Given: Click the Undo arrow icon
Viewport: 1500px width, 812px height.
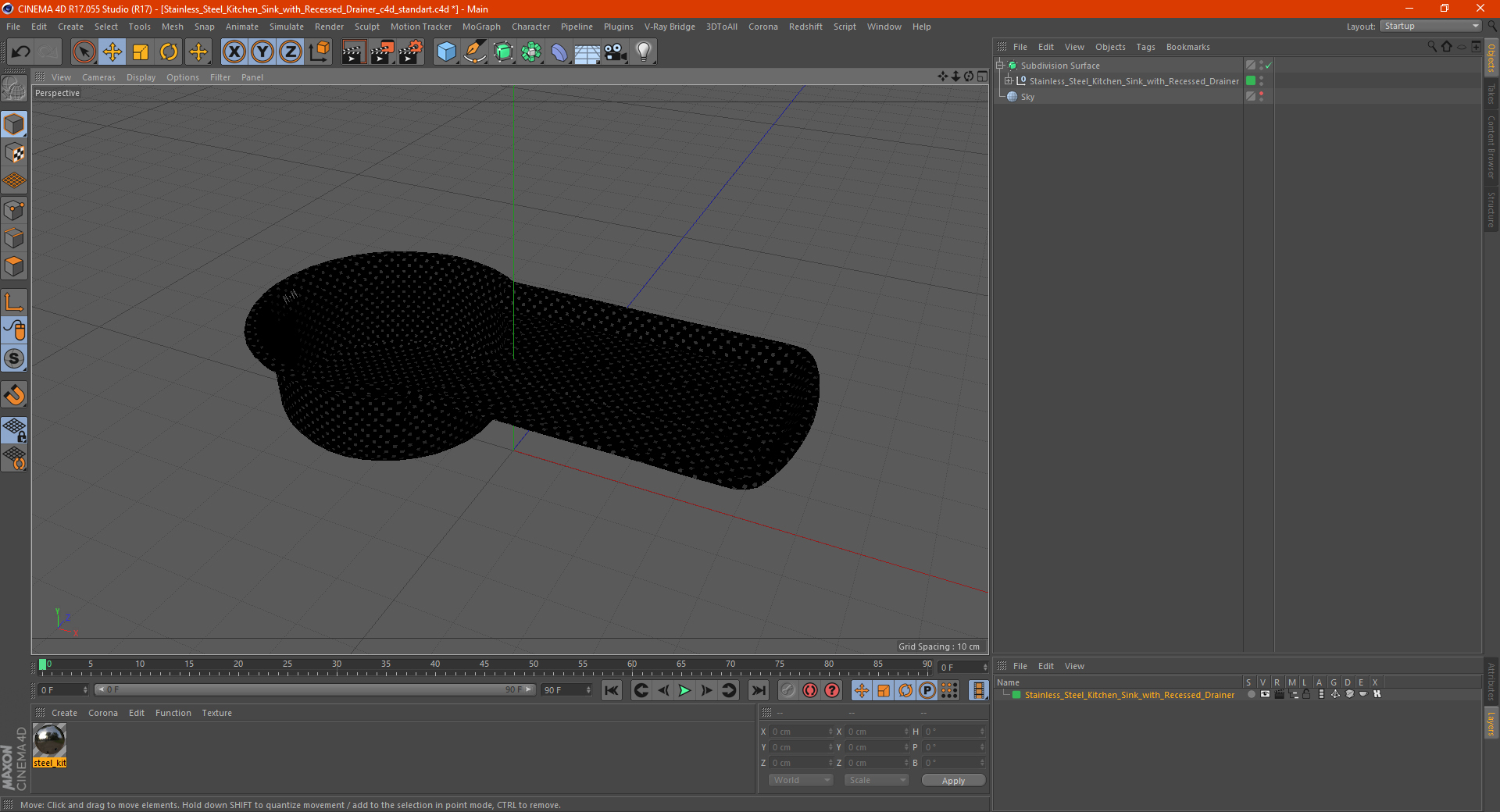Looking at the screenshot, I should [21, 52].
